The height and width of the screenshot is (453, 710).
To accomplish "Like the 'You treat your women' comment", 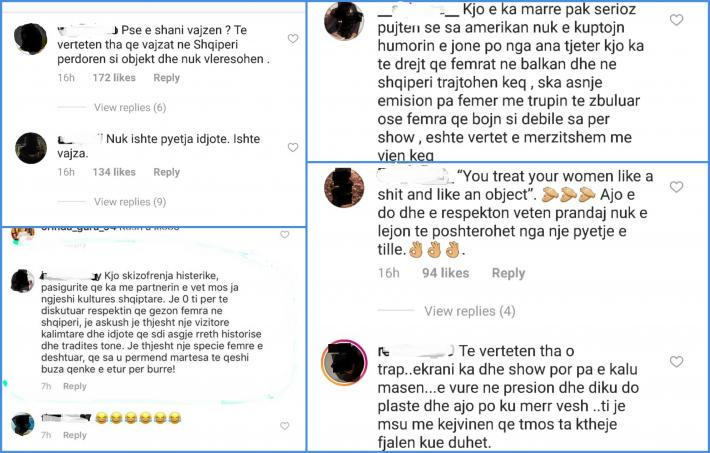I will [x=676, y=187].
